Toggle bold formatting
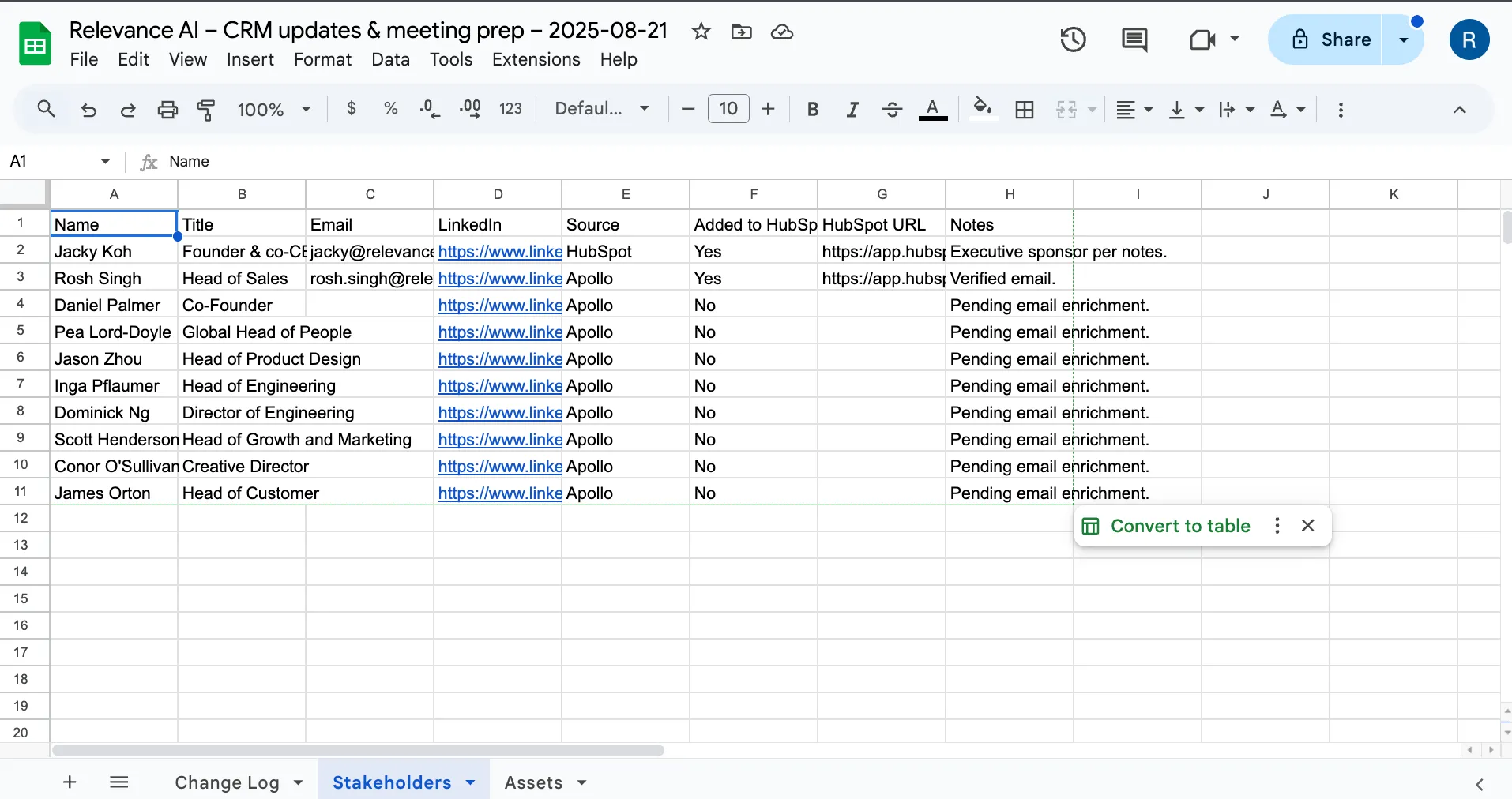This screenshot has height=799, width=1512. pyautogui.click(x=812, y=110)
